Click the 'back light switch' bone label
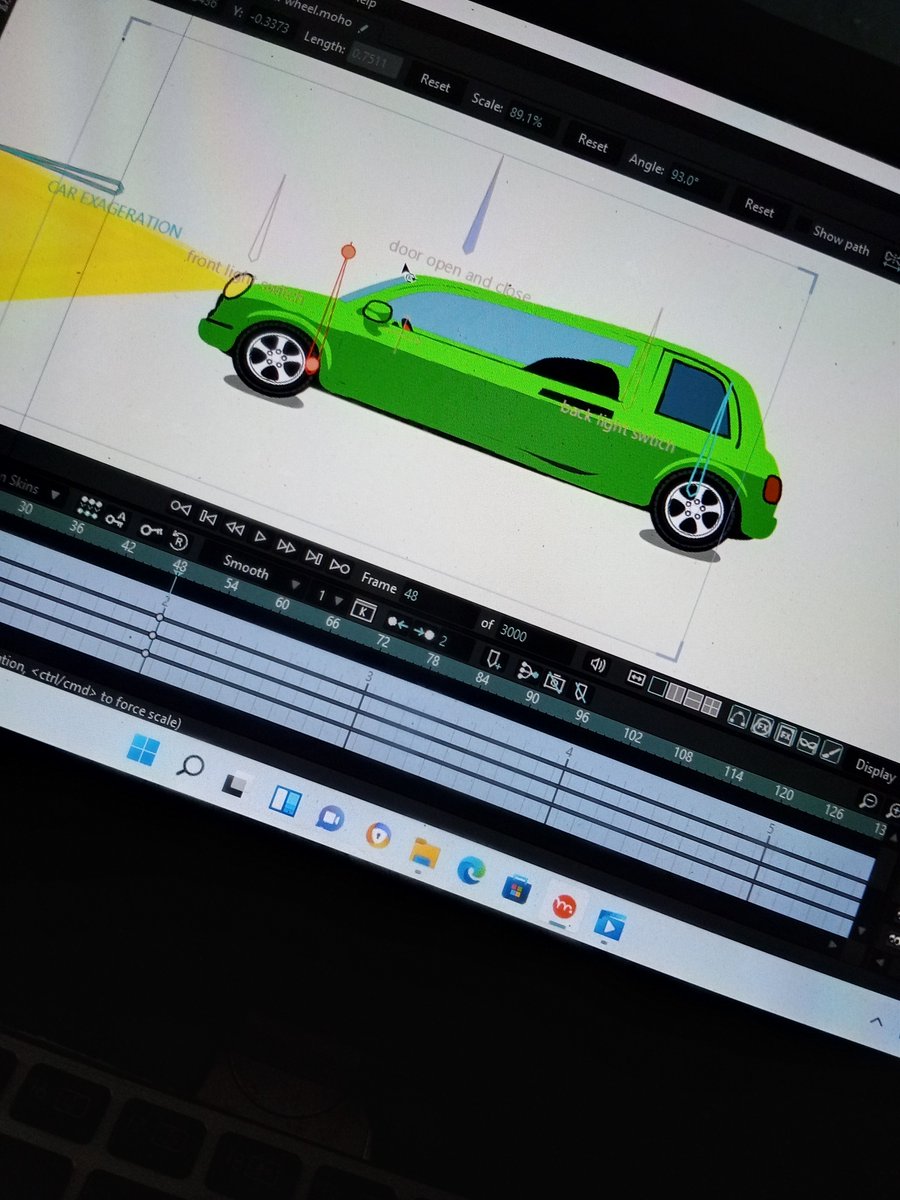Image resolution: width=900 pixels, height=1200 pixels. 618,425
